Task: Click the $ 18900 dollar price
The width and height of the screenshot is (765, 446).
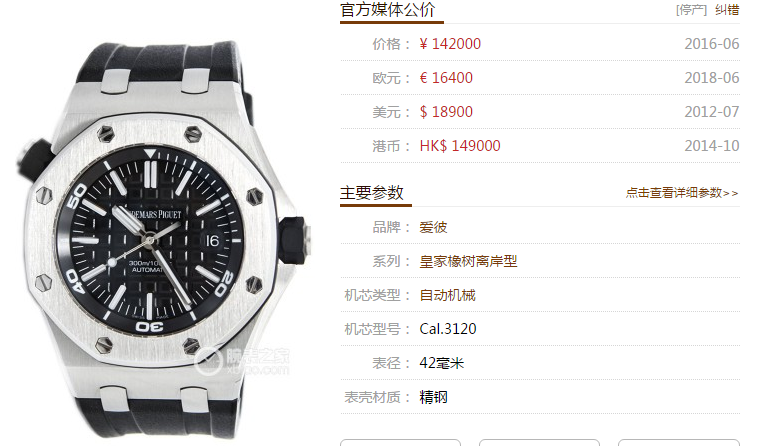Action: [446, 112]
